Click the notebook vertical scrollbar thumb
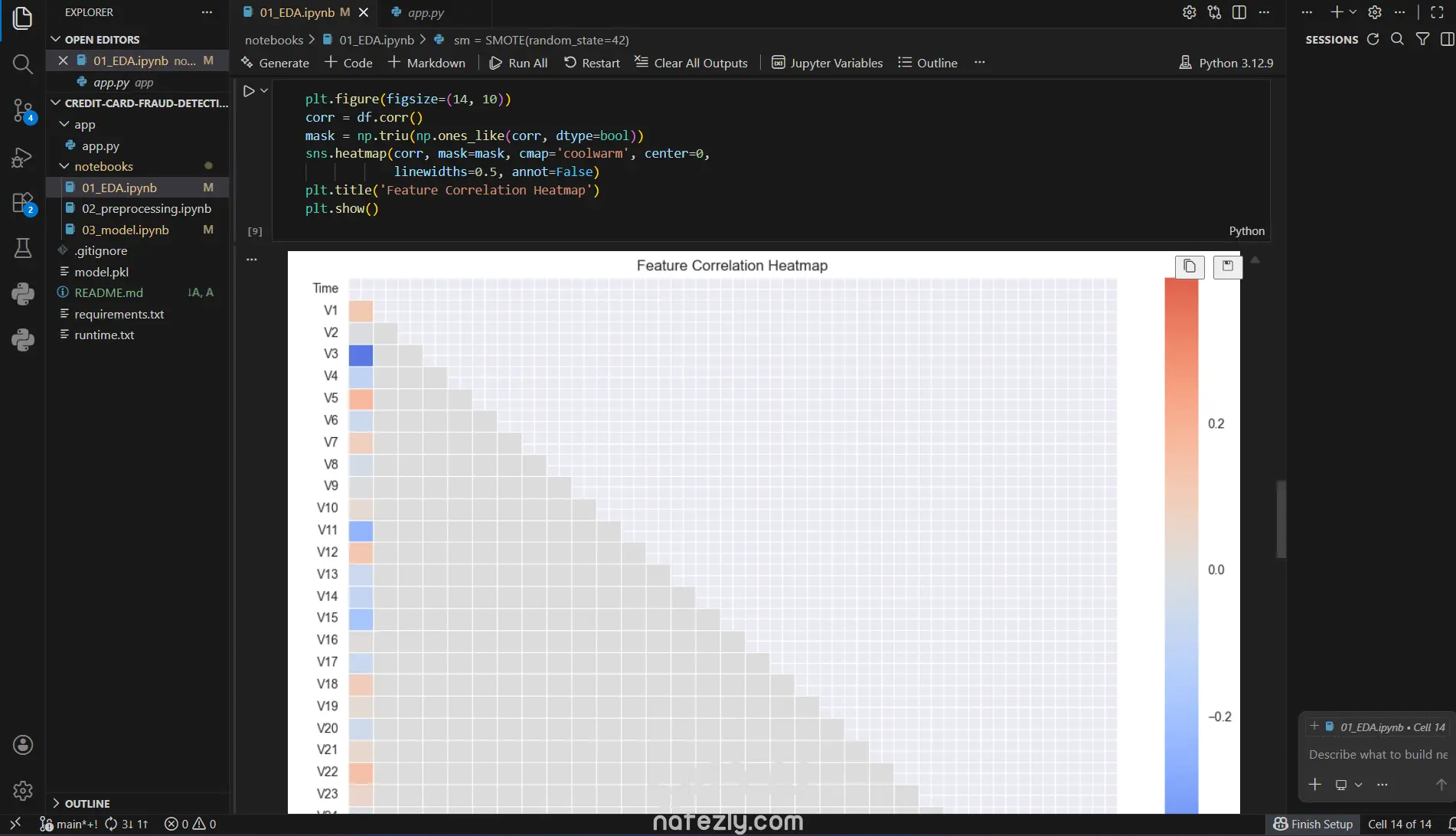The height and width of the screenshot is (836, 1456). [1281, 519]
